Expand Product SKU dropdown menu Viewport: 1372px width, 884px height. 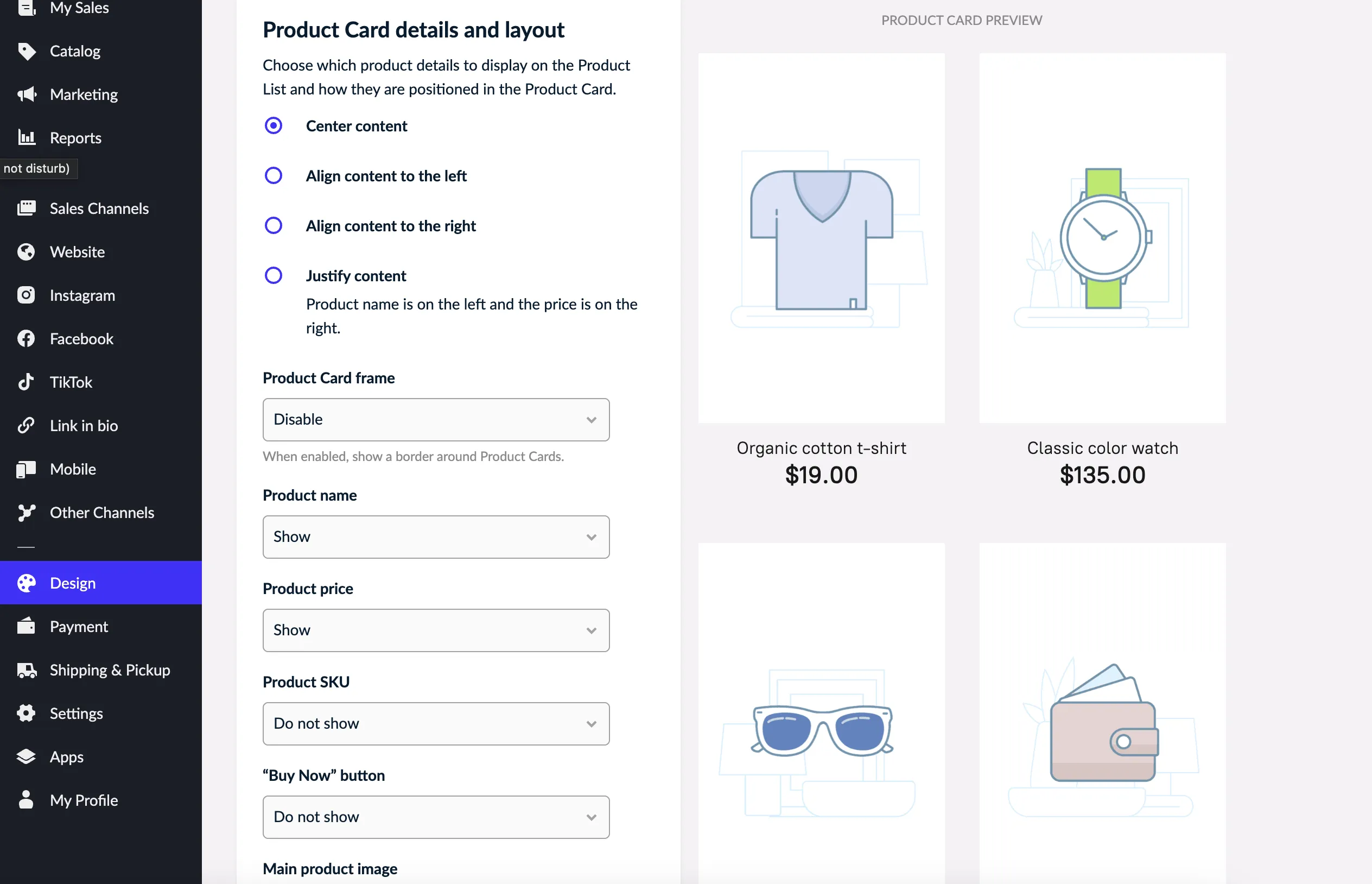point(436,723)
